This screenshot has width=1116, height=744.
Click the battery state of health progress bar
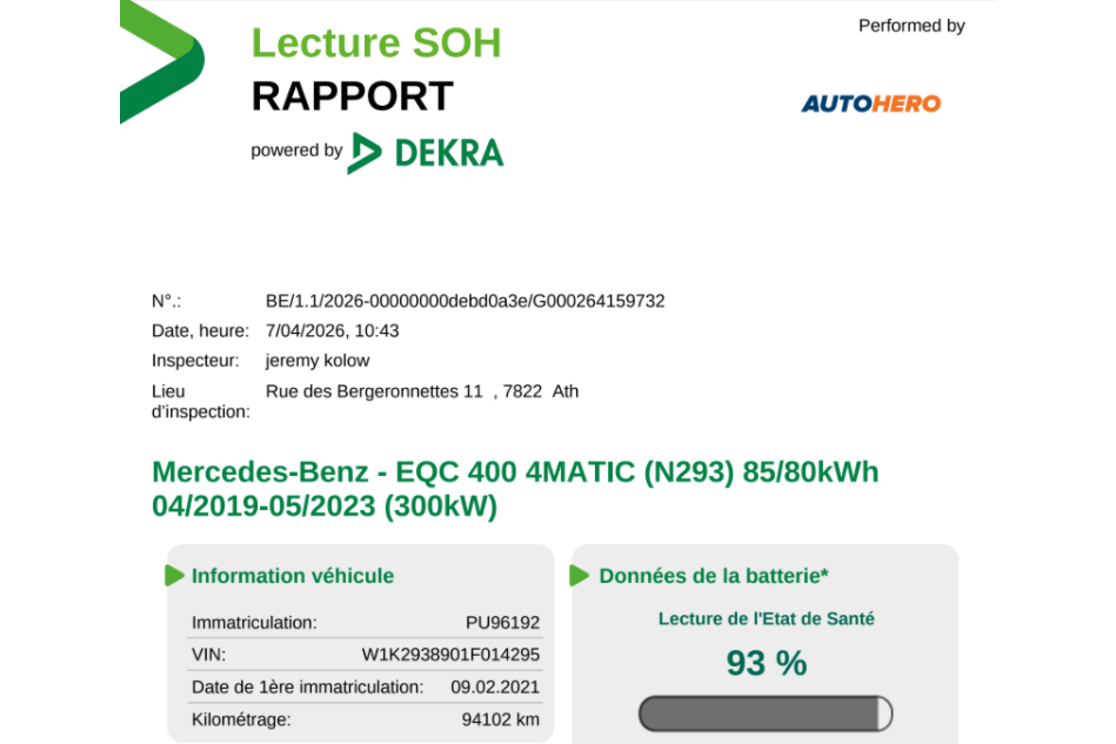pyautogui.click(x=766, y=713)
